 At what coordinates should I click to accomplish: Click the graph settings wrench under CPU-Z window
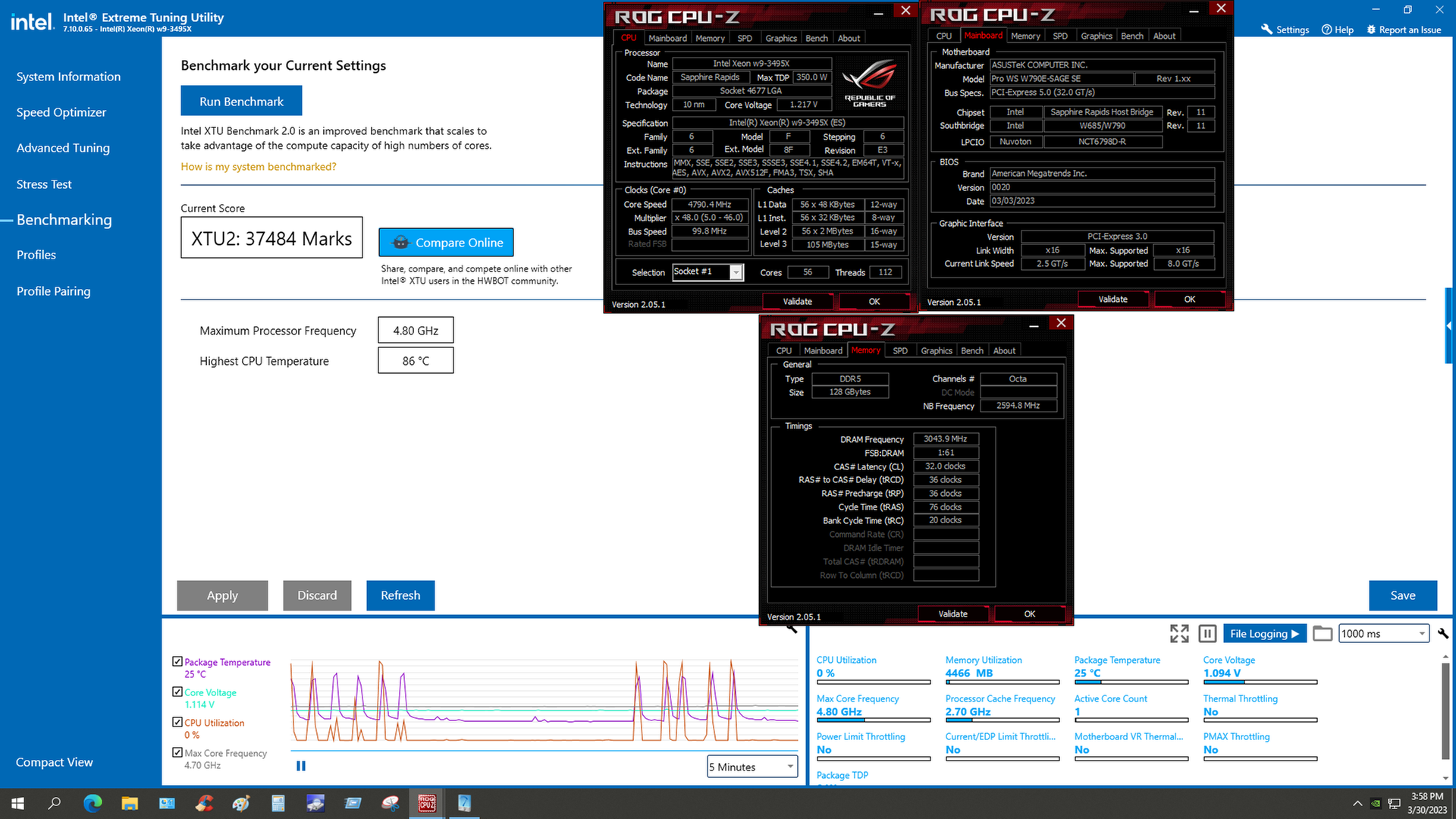[792, 629]
